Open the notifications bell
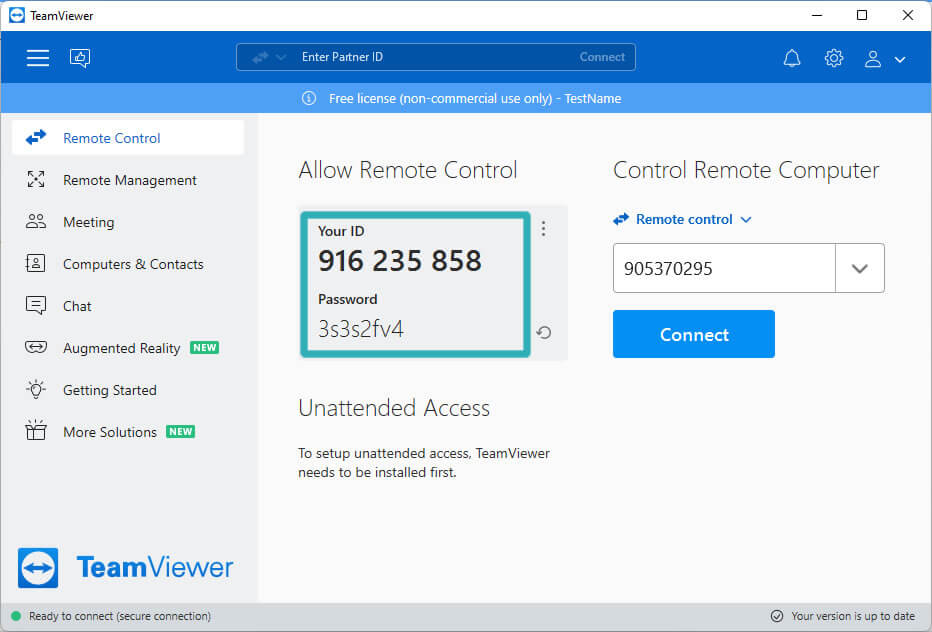This screenshot has height=632, width=932. (792, 58)
